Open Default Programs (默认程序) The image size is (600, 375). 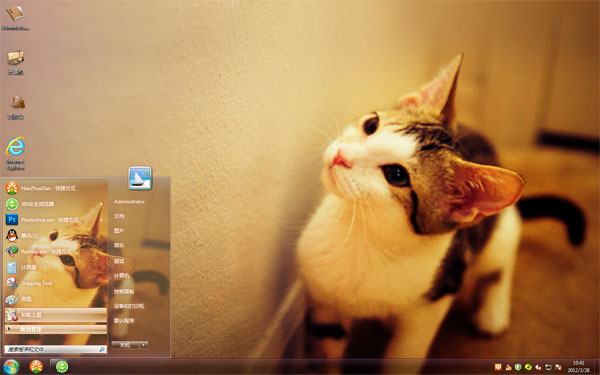(x=124, y=321)
